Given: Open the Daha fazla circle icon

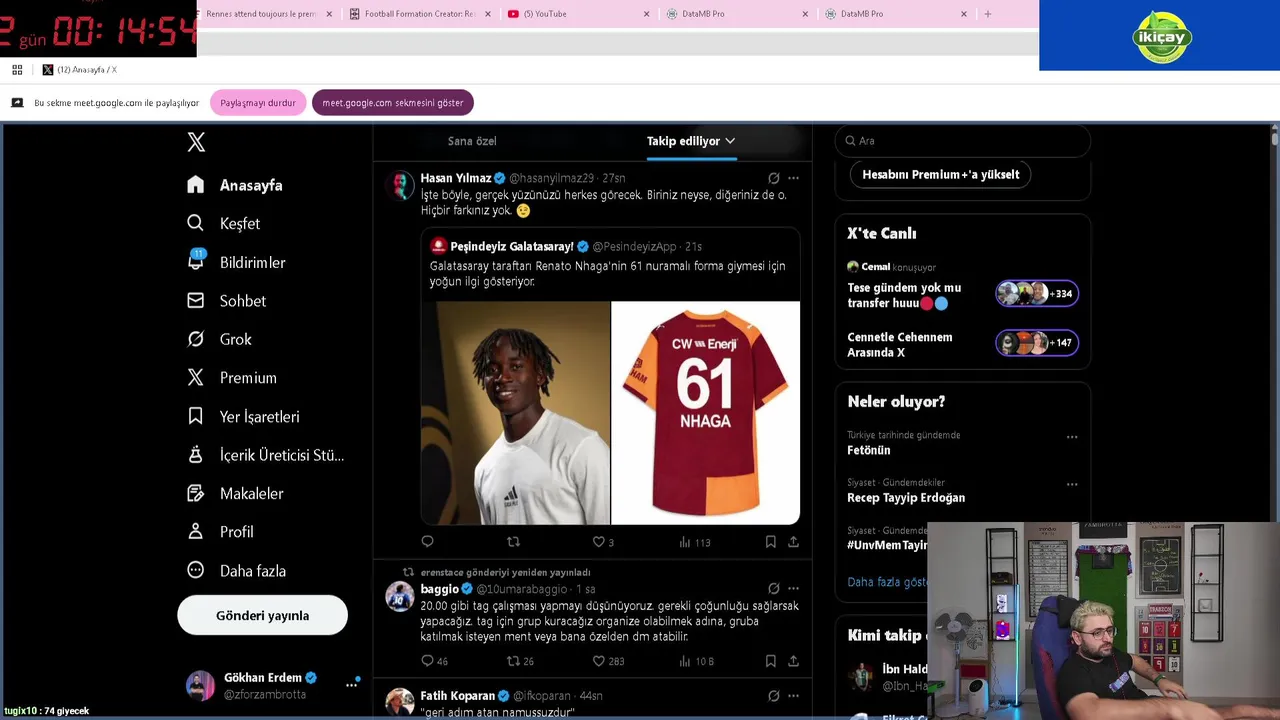Looking at the screenshot, I should pos(196,570).
